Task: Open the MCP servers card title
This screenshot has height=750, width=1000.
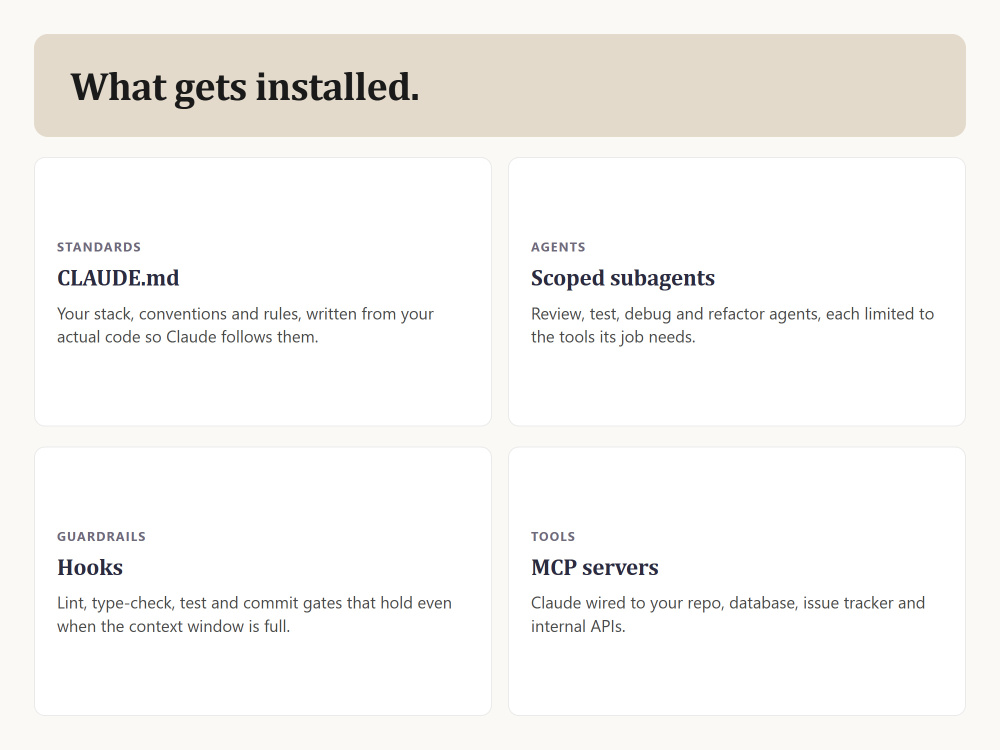Action: [x=594, y=567]
